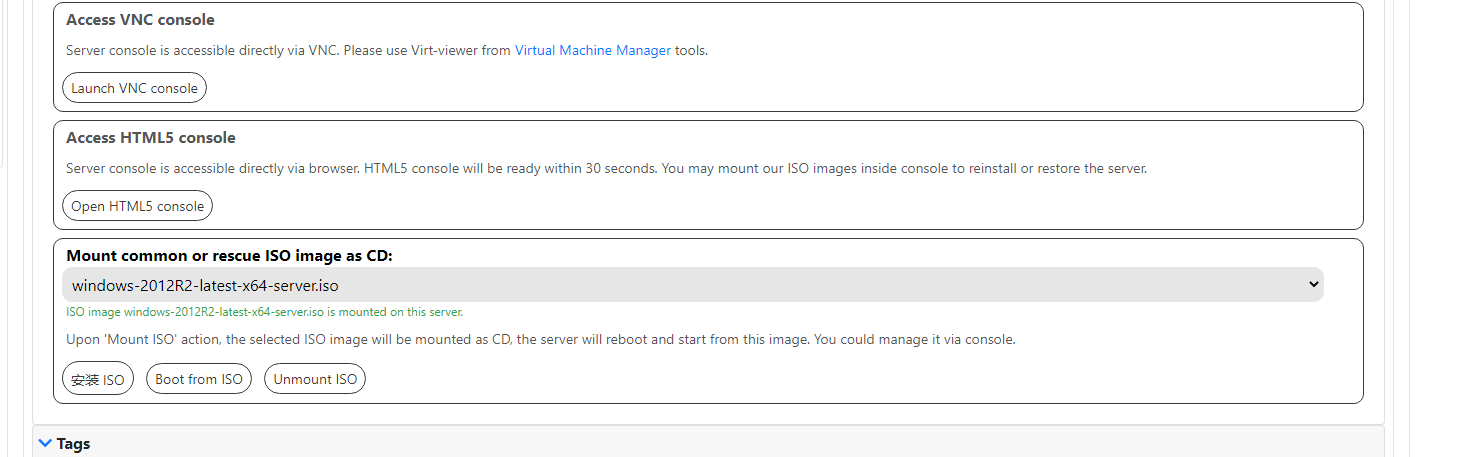The height and width of the screenshot is (457, 1459).
Task: Click the Launch VNC console button
Action: click(134, 88)
